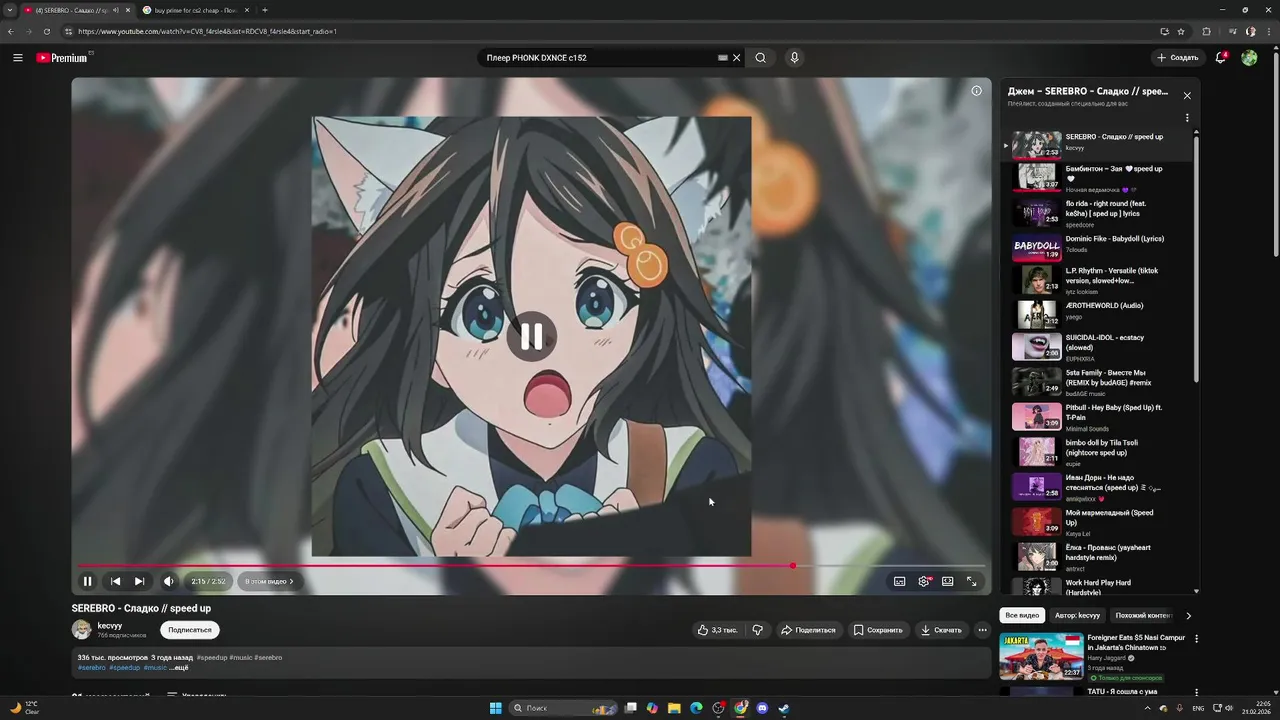This screenshot has width=1280, height=720.
Task: Start voice search with microphone
Action: pyautogui.click(x=795, y=58)
